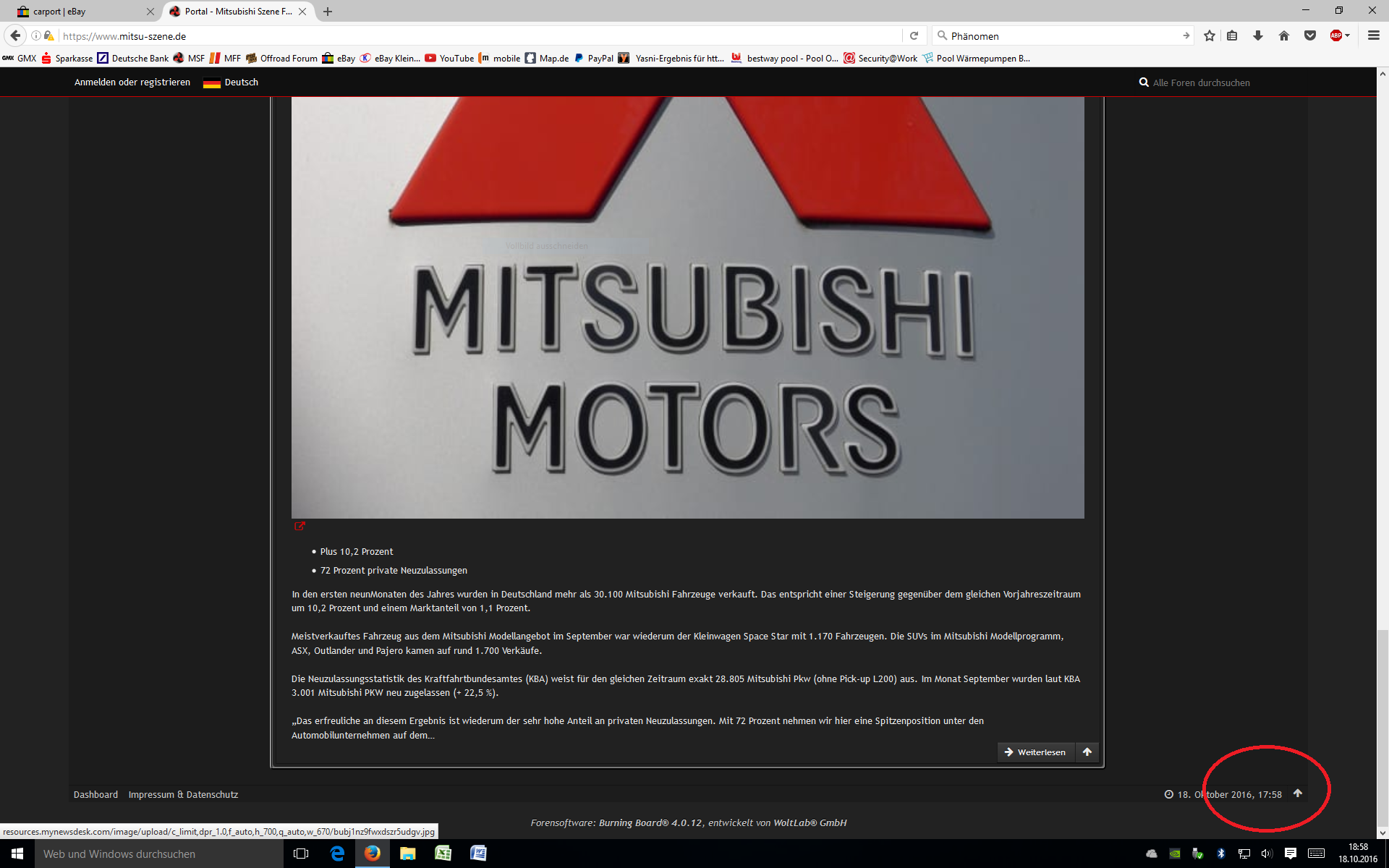This screenshot has height=868, width=1389.
Task: Reload the page with refresh icon
Action: [x=914, y=35]
